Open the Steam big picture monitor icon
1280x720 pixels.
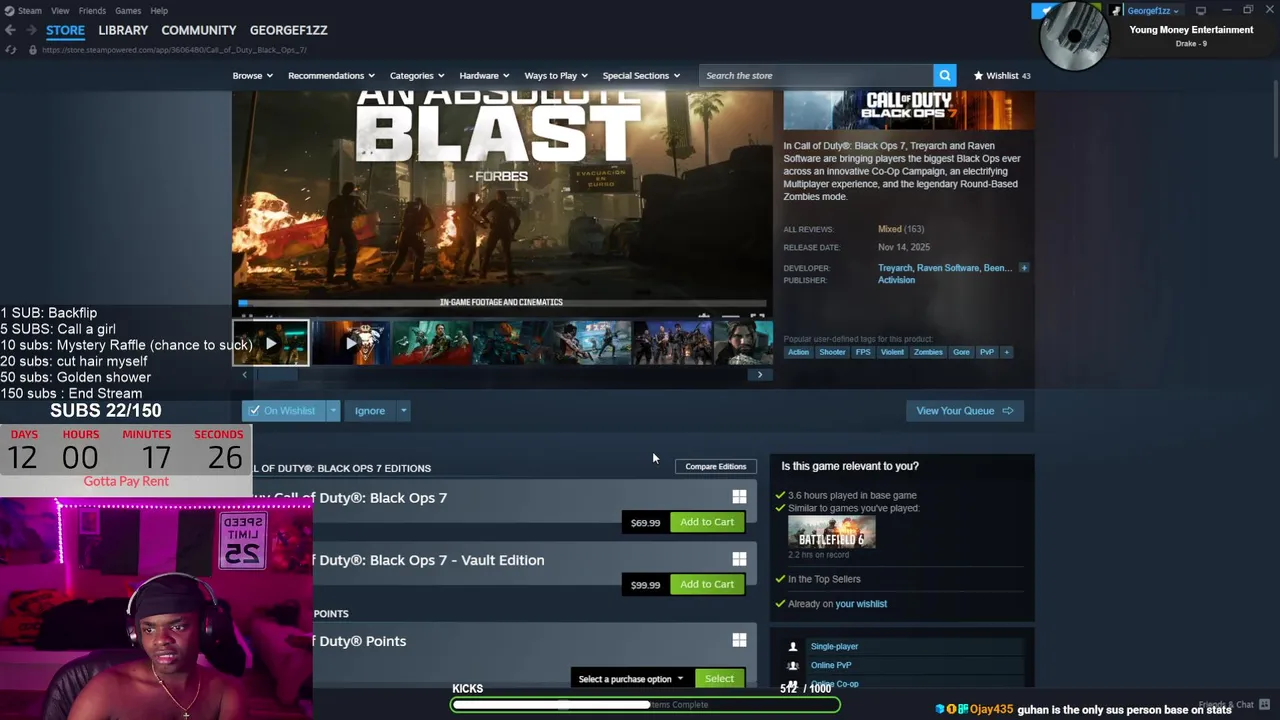click(1201, 10)
